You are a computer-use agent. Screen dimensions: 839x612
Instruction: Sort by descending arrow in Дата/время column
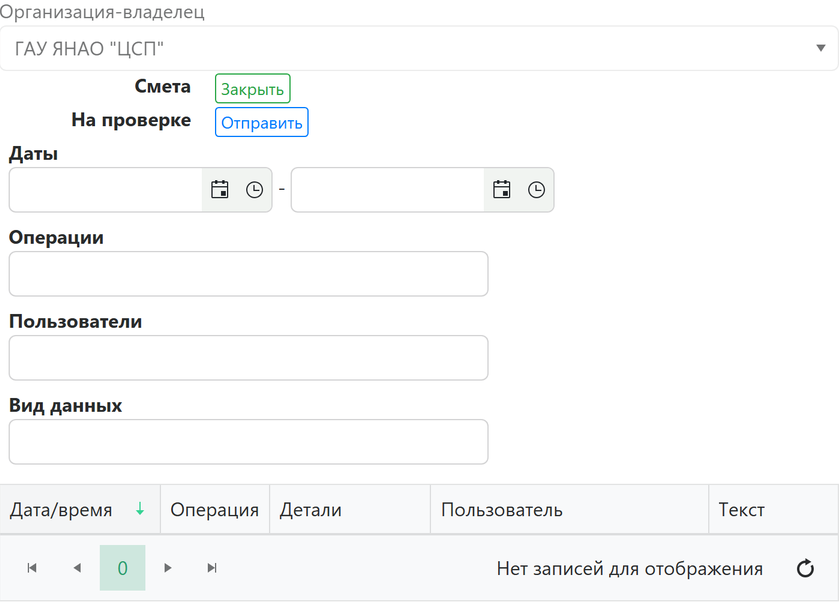pos(140,509)
